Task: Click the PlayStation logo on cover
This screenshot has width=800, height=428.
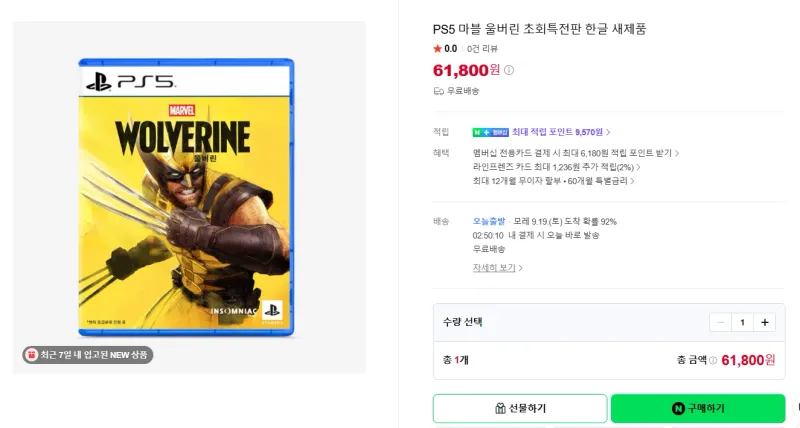Action: pos(98,82)
